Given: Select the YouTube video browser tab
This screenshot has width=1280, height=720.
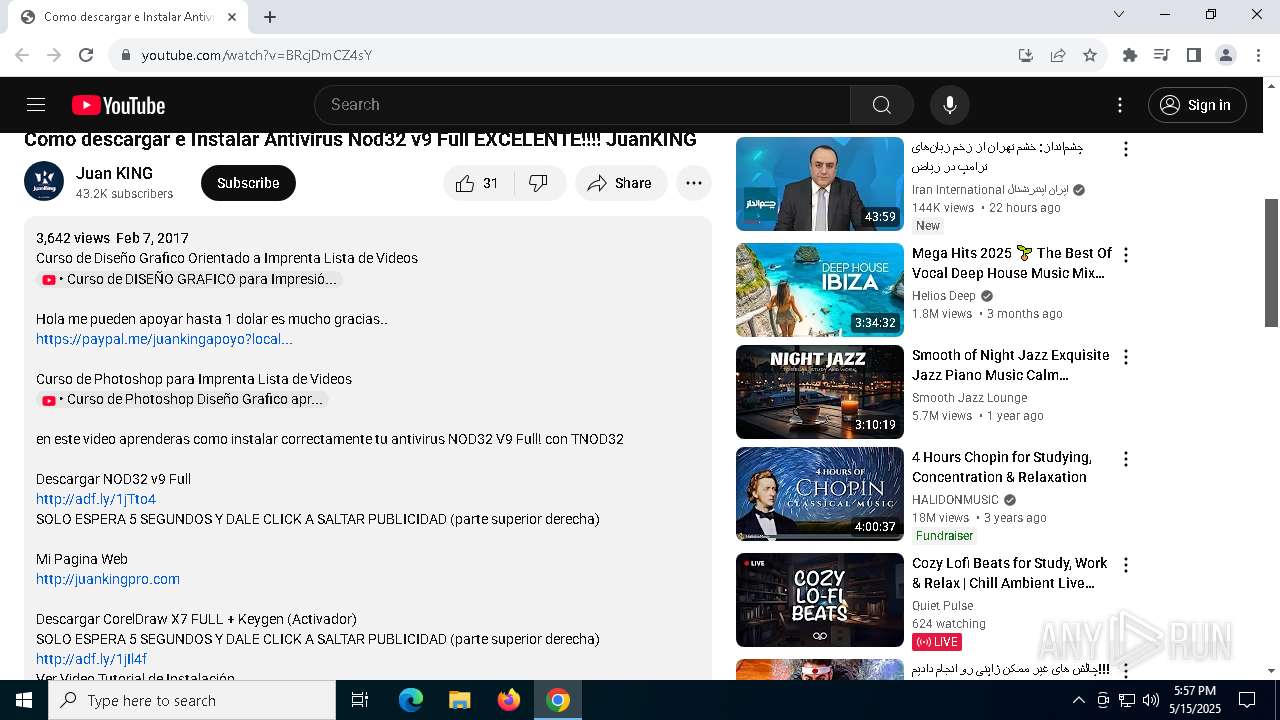Looking at the screenshot, I should 128,17.
